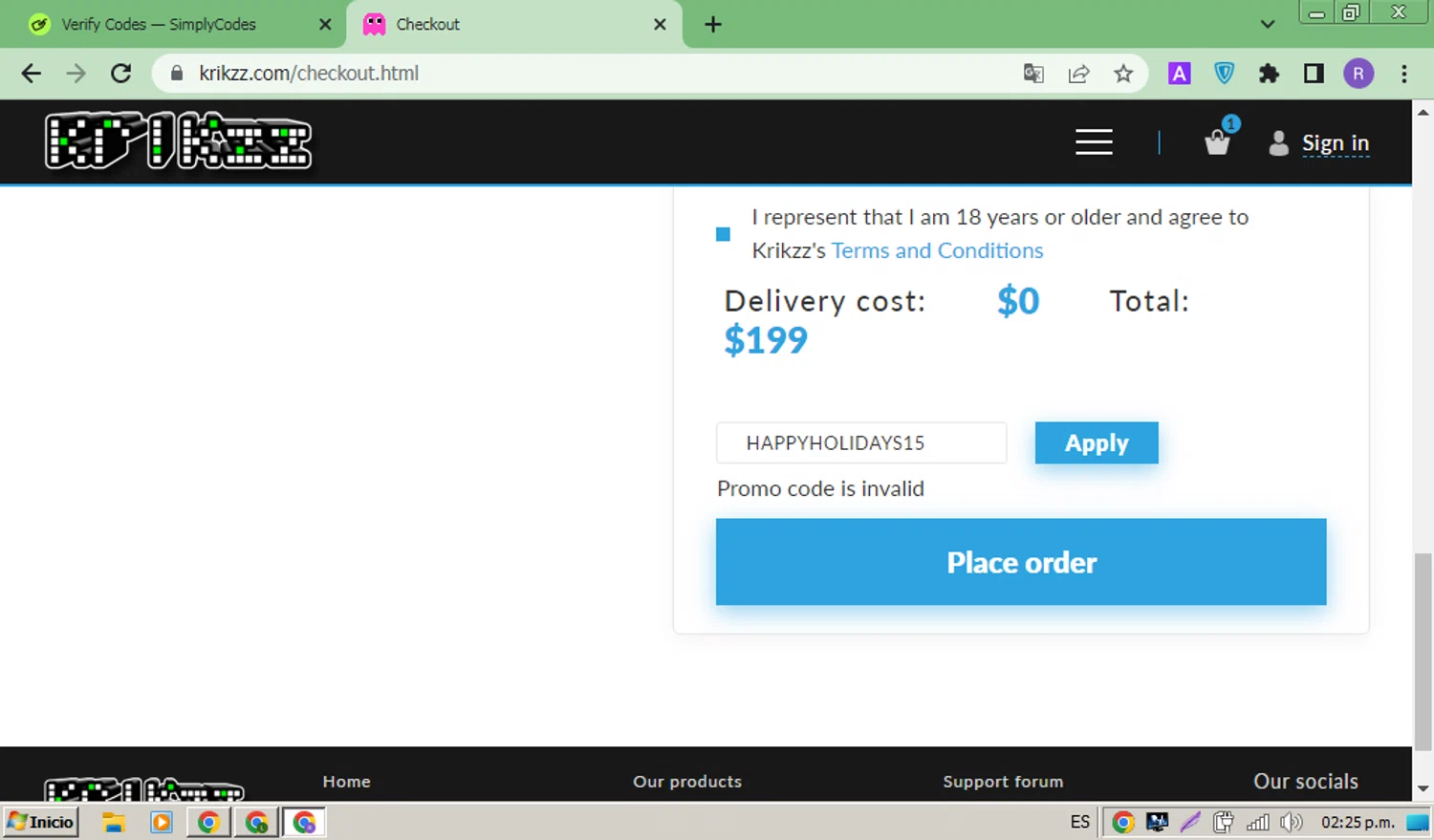Open the media player taskbar icon
1434x840 pixels.
pos(162,822)
